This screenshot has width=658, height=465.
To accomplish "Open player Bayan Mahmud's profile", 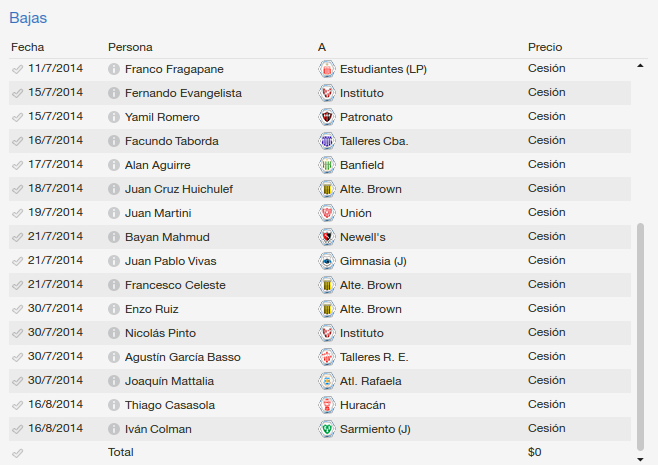I will (x=167, y=237).
